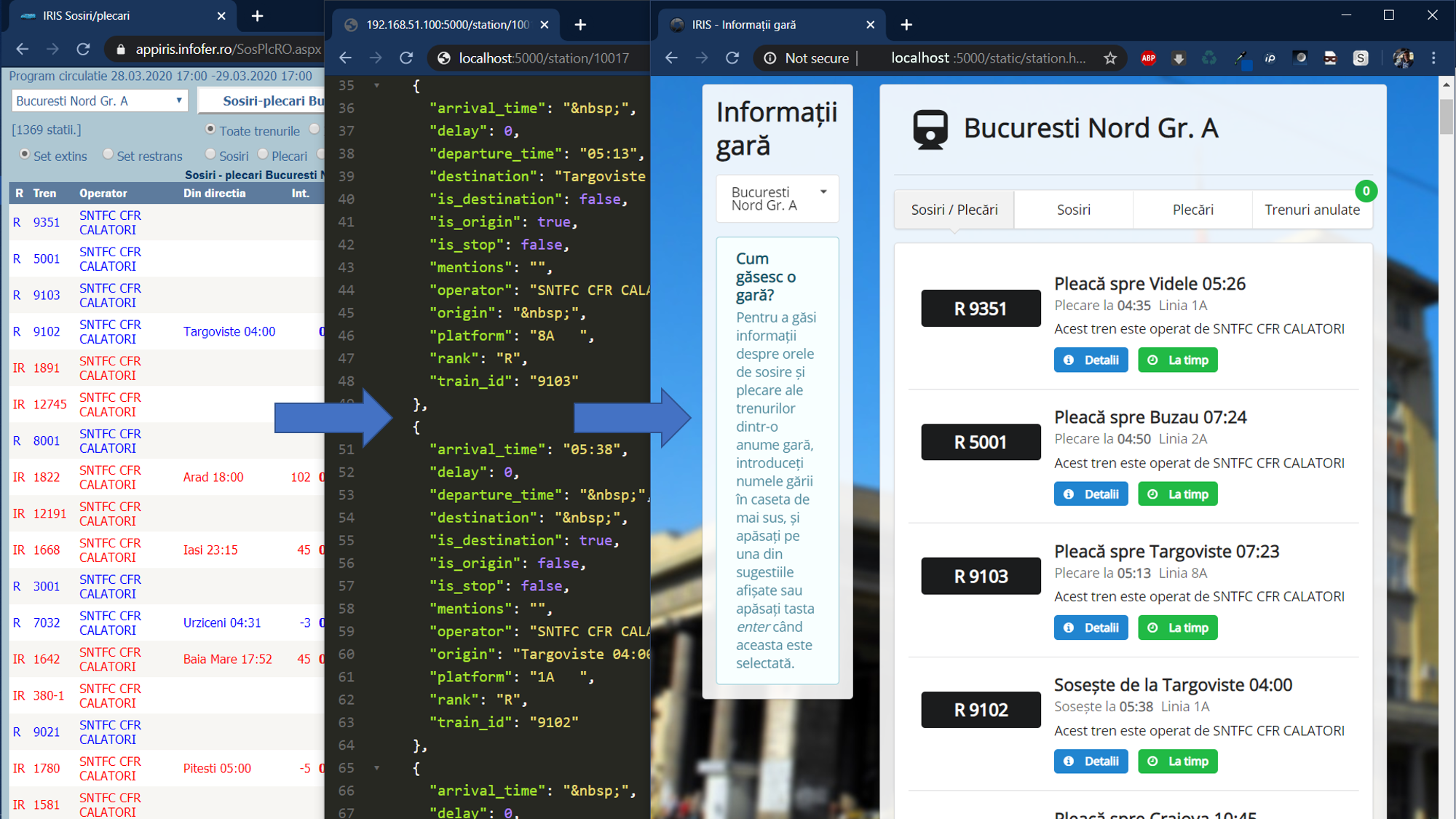The height and width of the screenshot is (819, 1456).
Task: Click the station page scrollbar thumb
Action: tap(1446, 116)
